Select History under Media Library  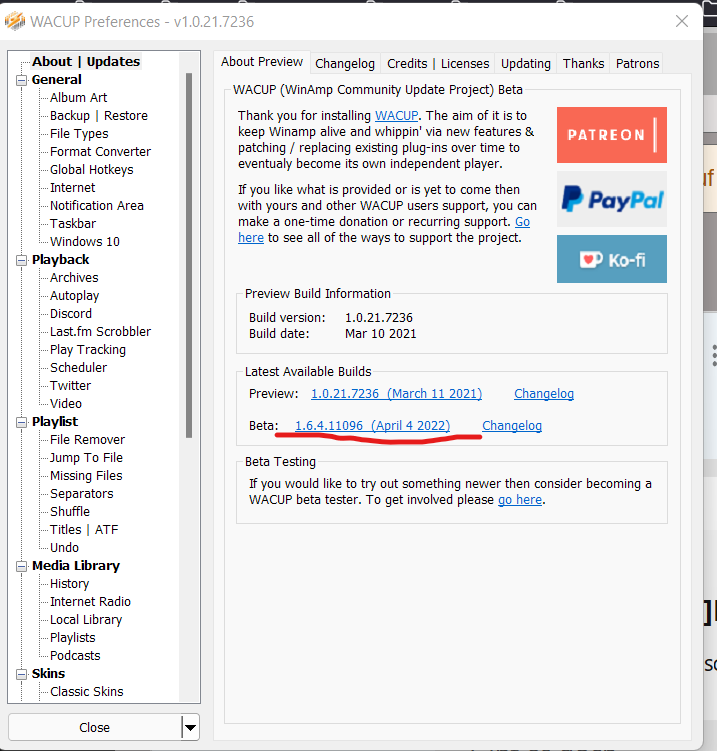click(70, 584)
